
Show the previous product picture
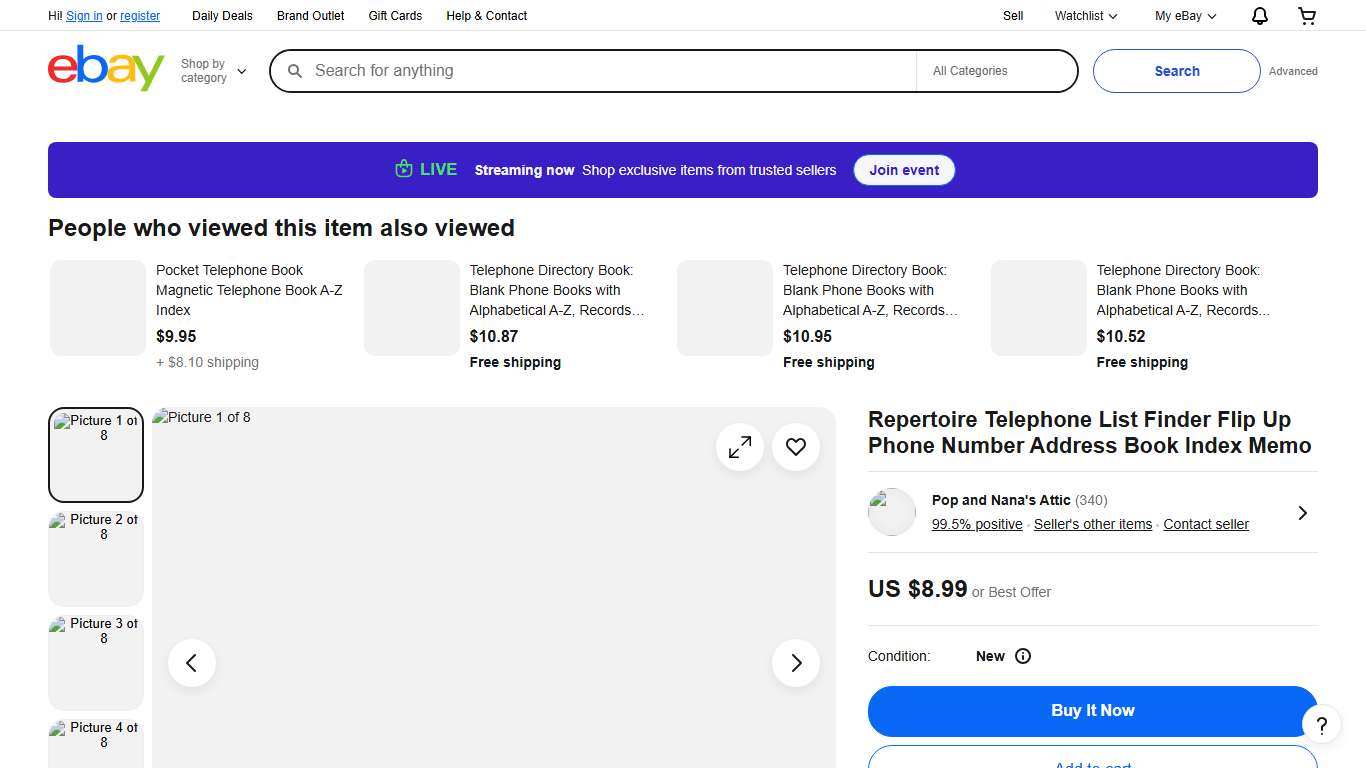tap(191, 662)
